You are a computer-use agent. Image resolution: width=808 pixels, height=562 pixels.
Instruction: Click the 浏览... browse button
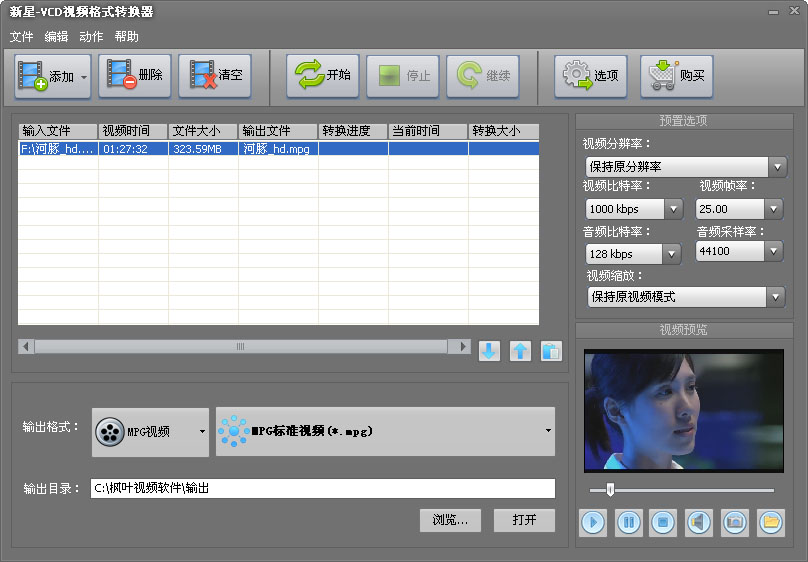pyautogui.click(x=450, y=520)
